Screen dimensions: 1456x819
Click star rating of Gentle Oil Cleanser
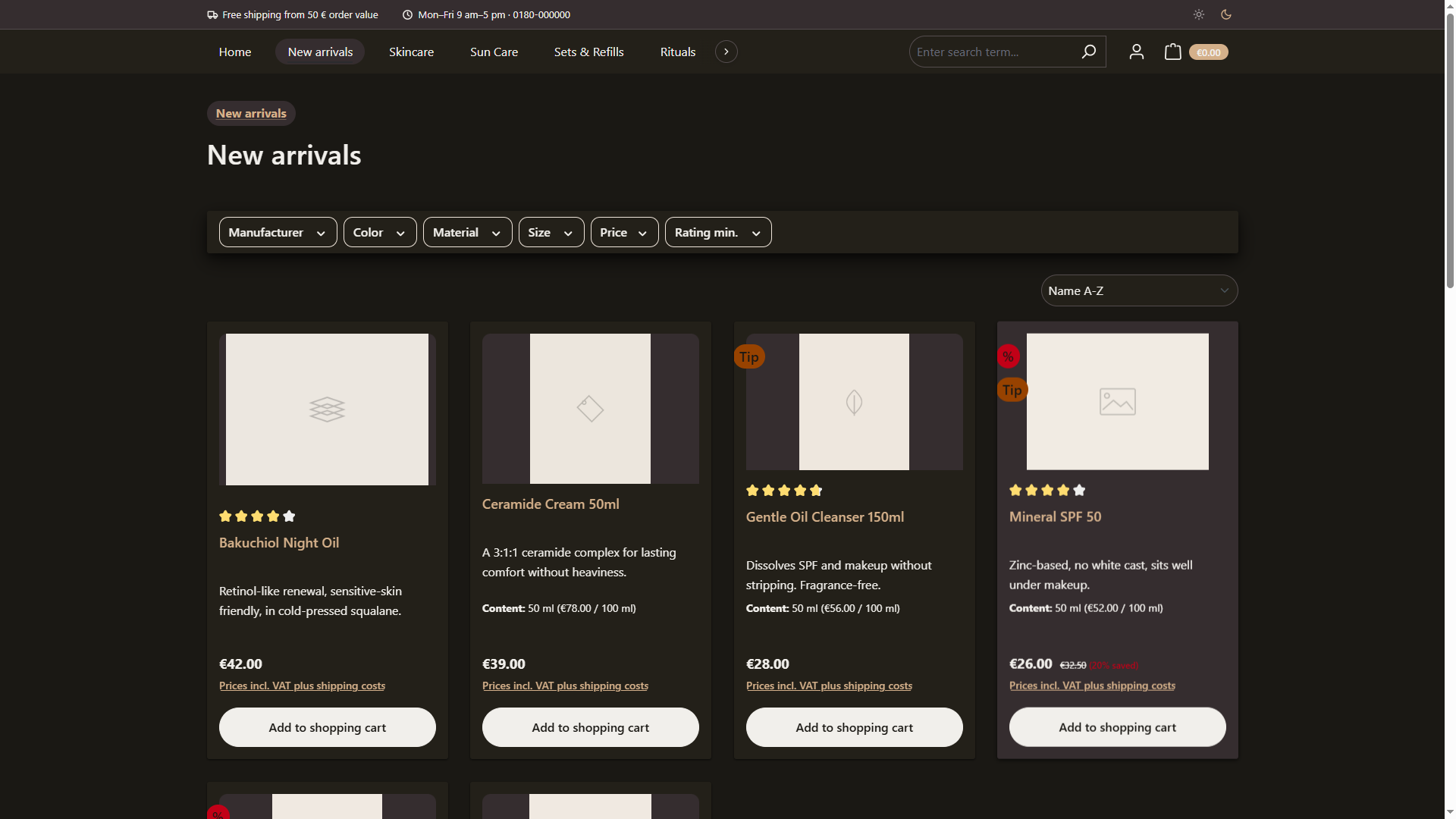point(784,490)
